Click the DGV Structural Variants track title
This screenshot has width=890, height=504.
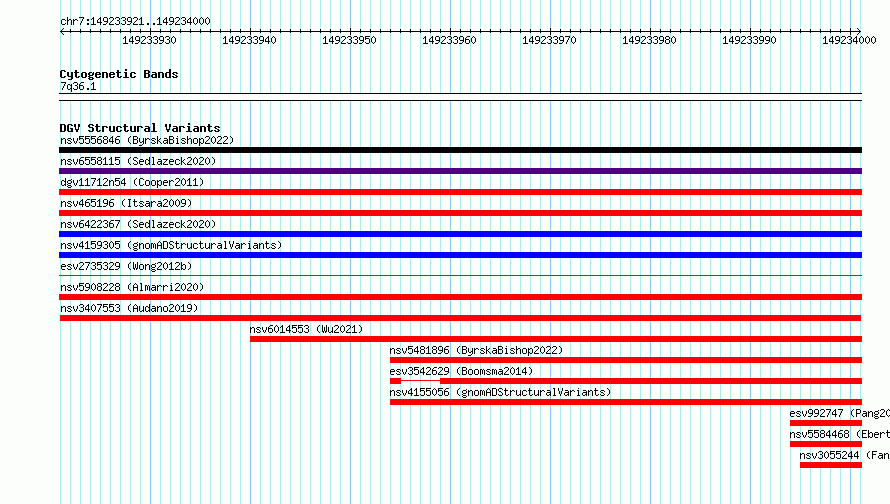point(140,128)
